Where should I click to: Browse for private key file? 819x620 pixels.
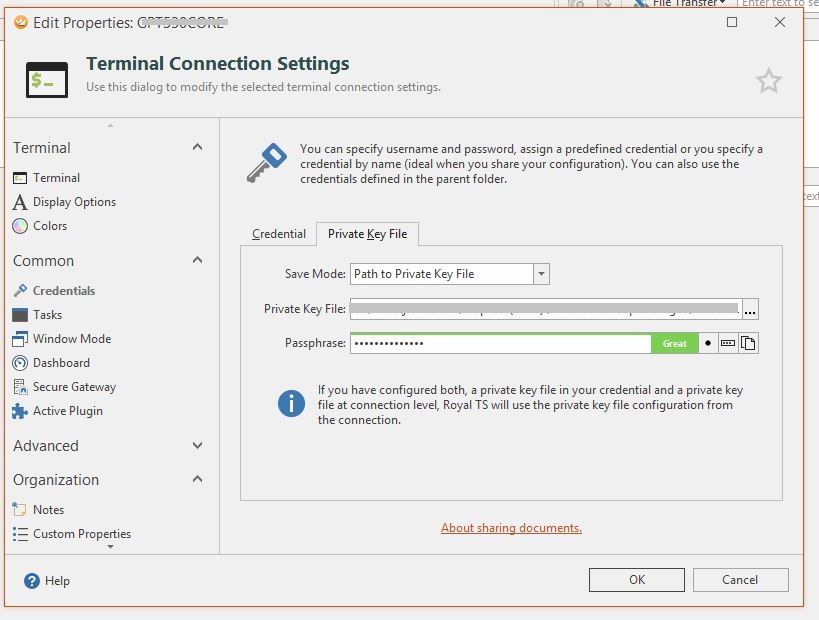tap(750, 309)
